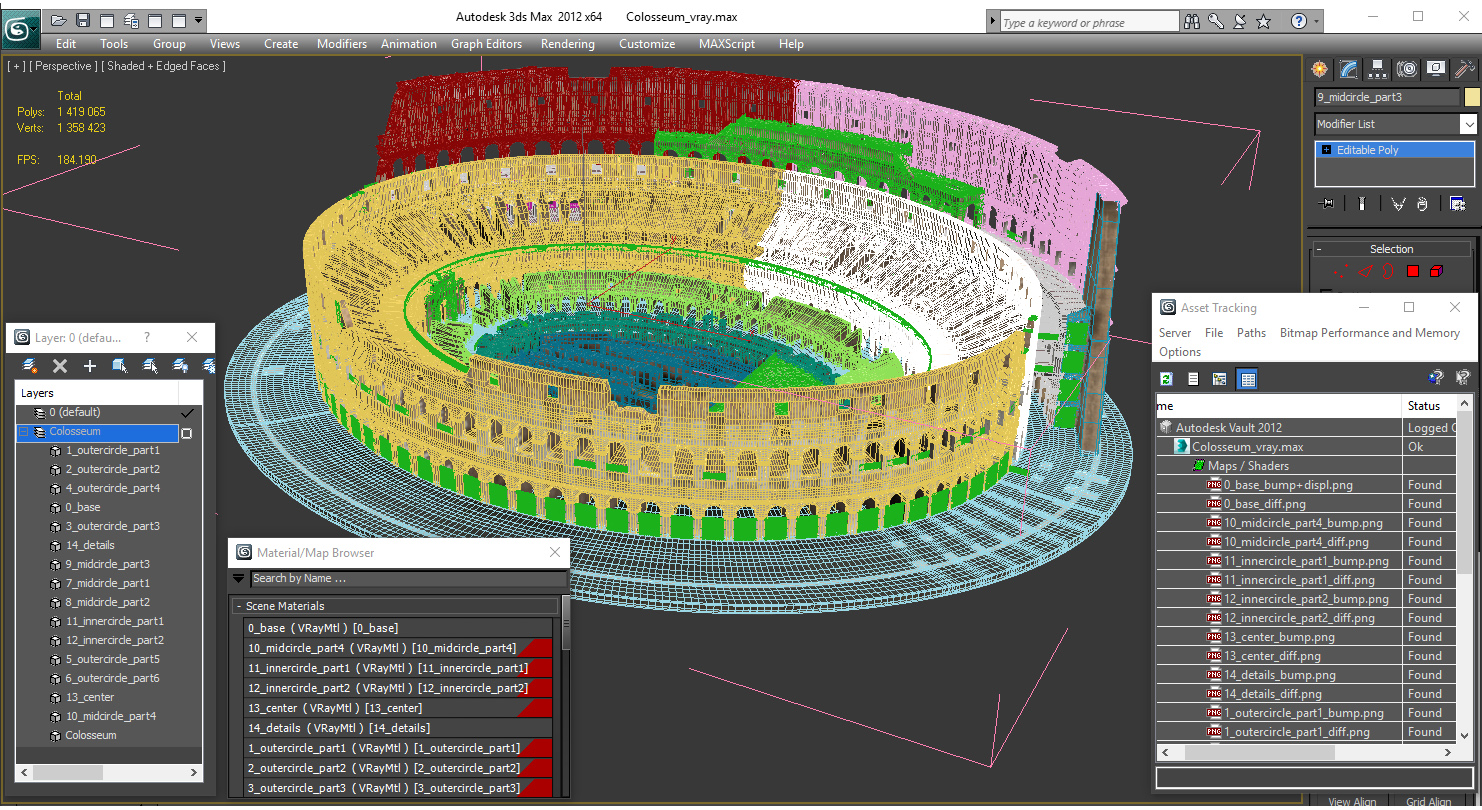Screen dimensions: 1482x810
Task: Select Vertex sub-object level icon
Action: pyautogui.click(x=1341, y=271)
